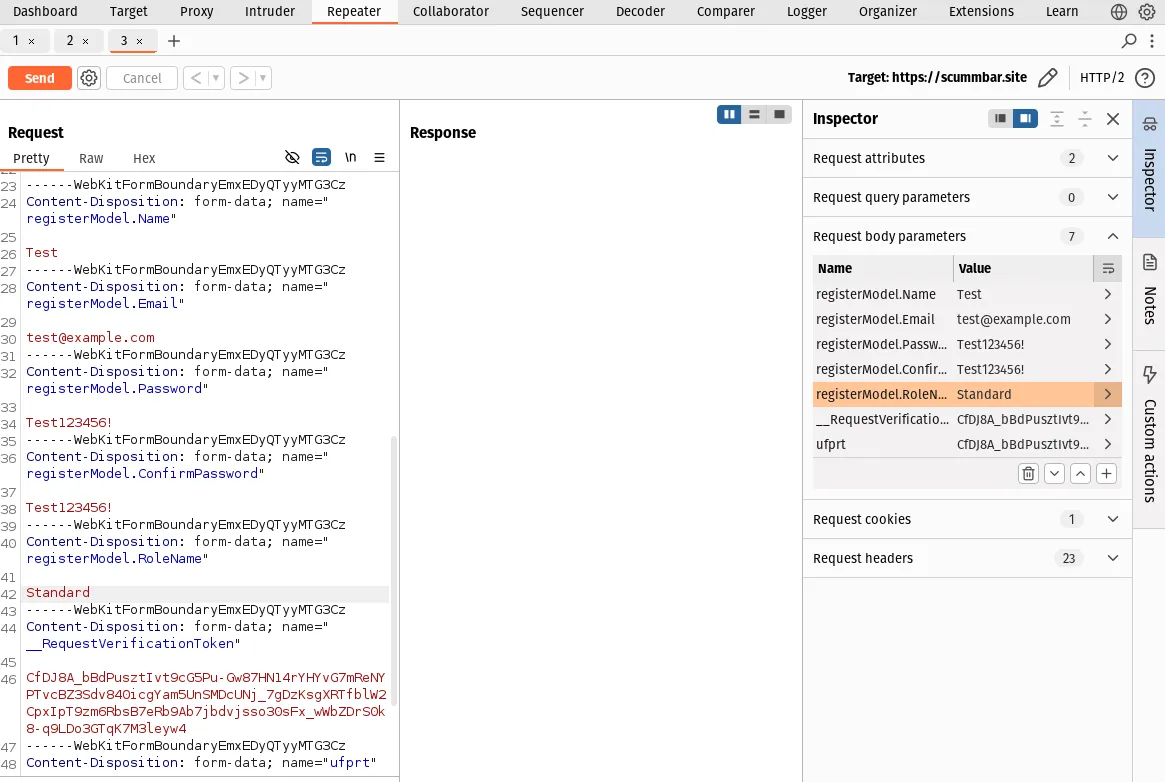1165x782 pixels.
Task: Open history forward dropdown arrow
Action: 262,78
